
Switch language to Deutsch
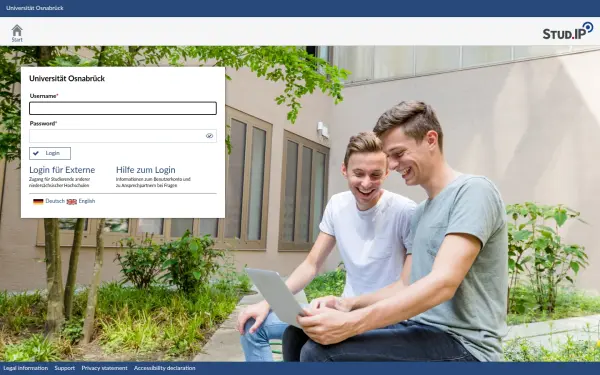[55, 201]
